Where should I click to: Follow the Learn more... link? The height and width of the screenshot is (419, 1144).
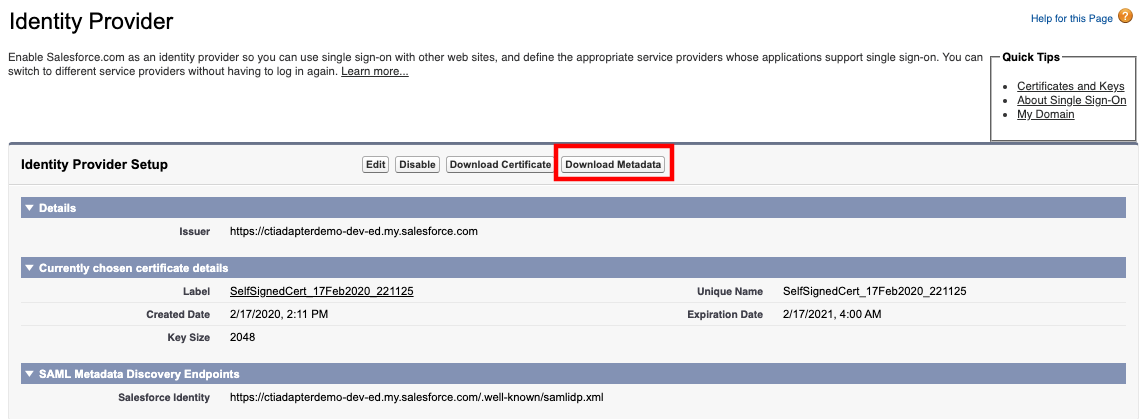tap(374, 72)
